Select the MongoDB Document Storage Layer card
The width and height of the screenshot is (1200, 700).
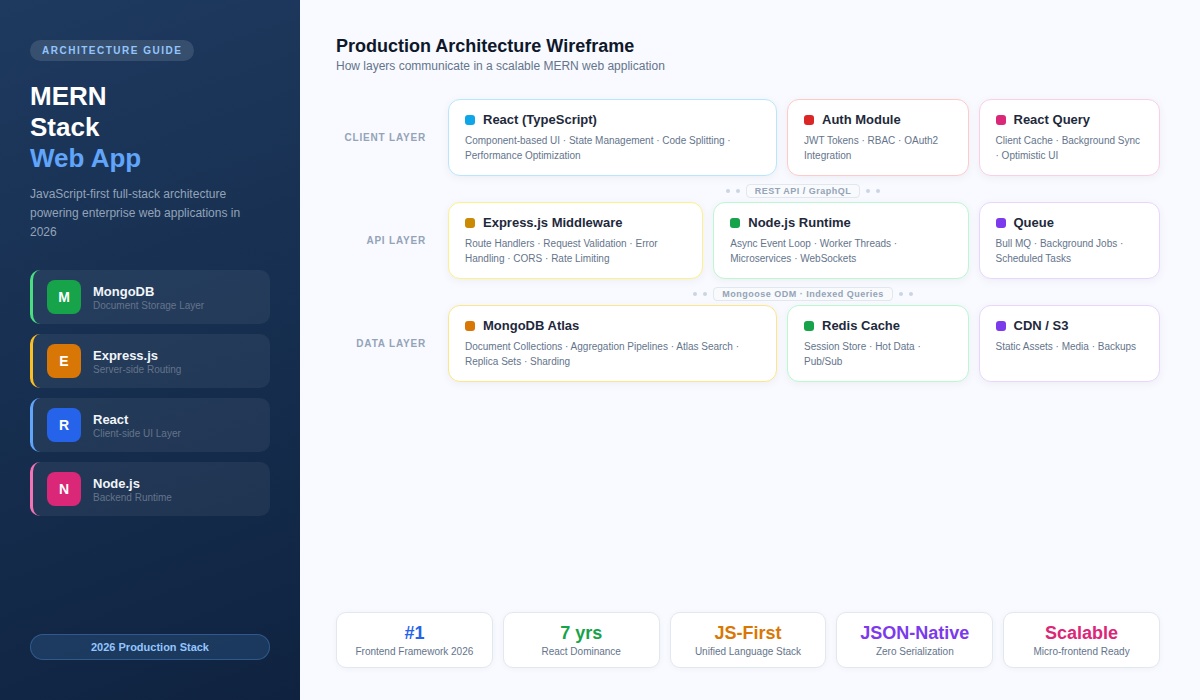pyautogui.click(x=150, y=297)
